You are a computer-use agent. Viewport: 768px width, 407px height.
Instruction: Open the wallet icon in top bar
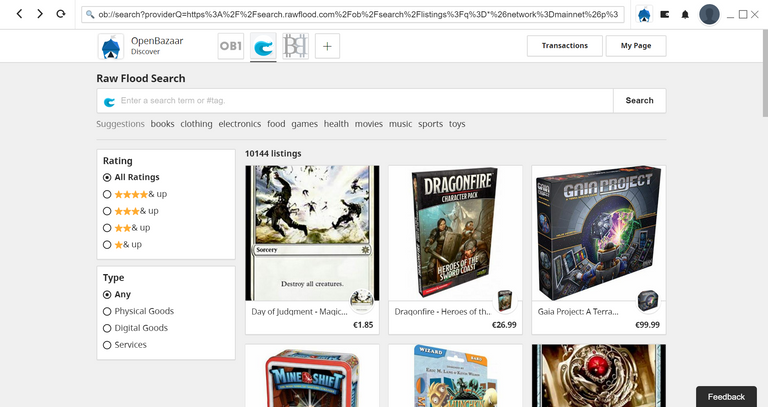[x=665, y=15]
